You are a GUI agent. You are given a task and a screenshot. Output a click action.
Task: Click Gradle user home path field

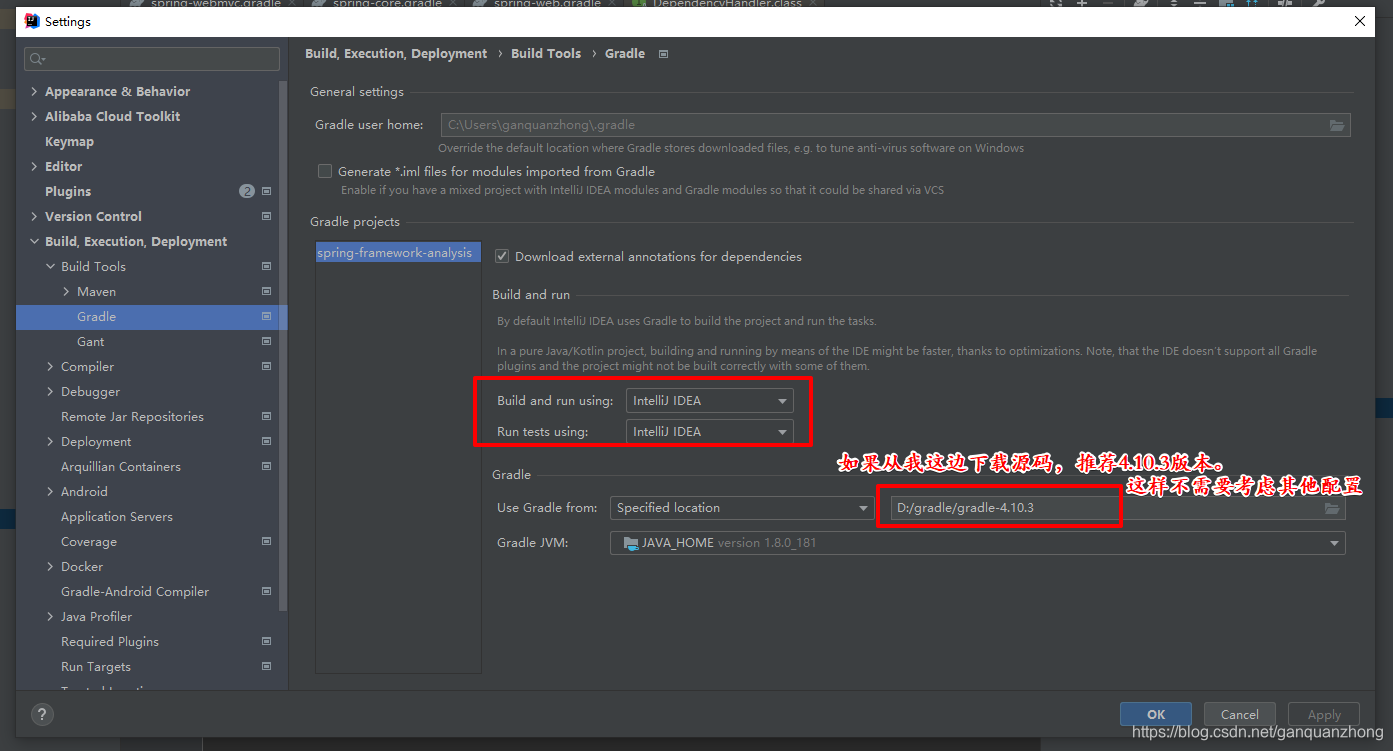[x=895, y=125]
